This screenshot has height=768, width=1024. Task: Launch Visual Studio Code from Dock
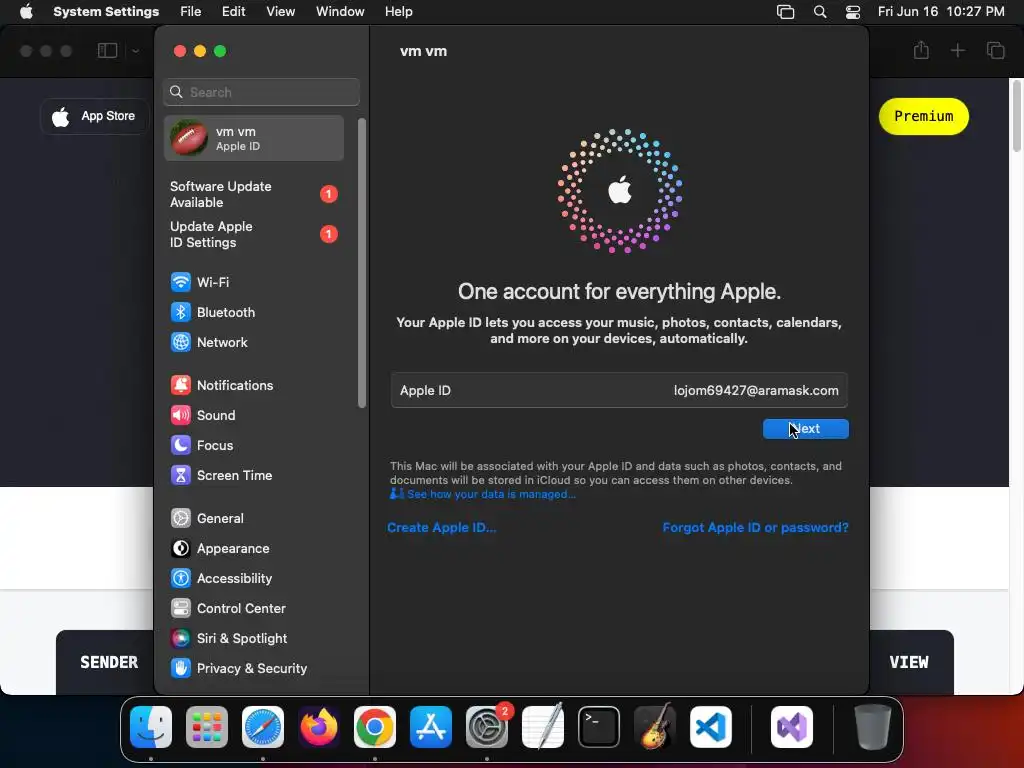pos(711,727)
